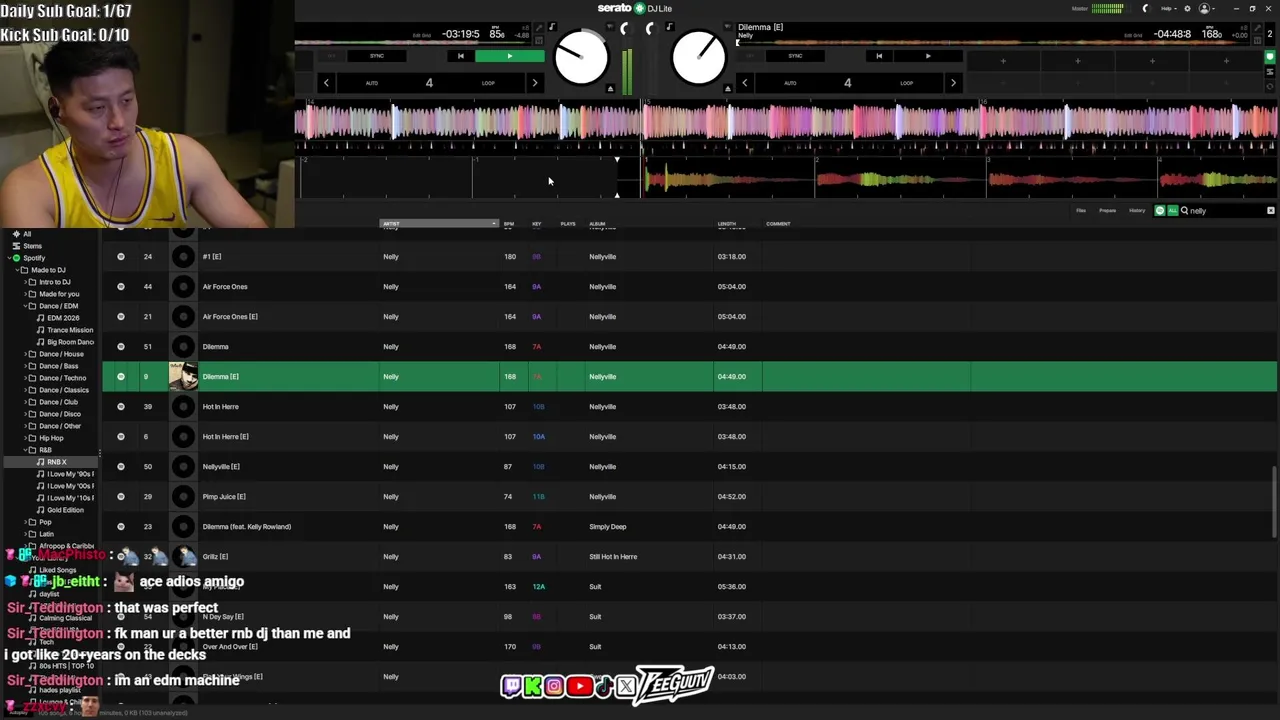Expand the Made for you folder
This screenshot has width=1280, height=720.
point(24,294)
